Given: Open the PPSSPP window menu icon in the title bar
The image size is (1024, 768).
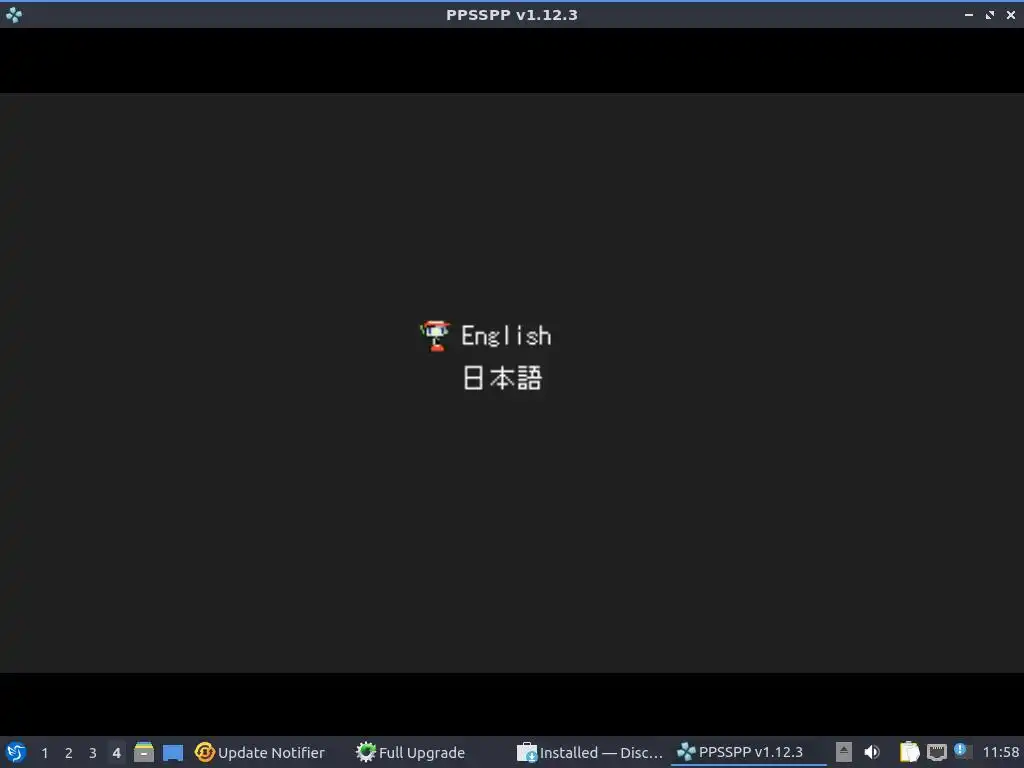Looking at the screenshot, I should 14,14.
